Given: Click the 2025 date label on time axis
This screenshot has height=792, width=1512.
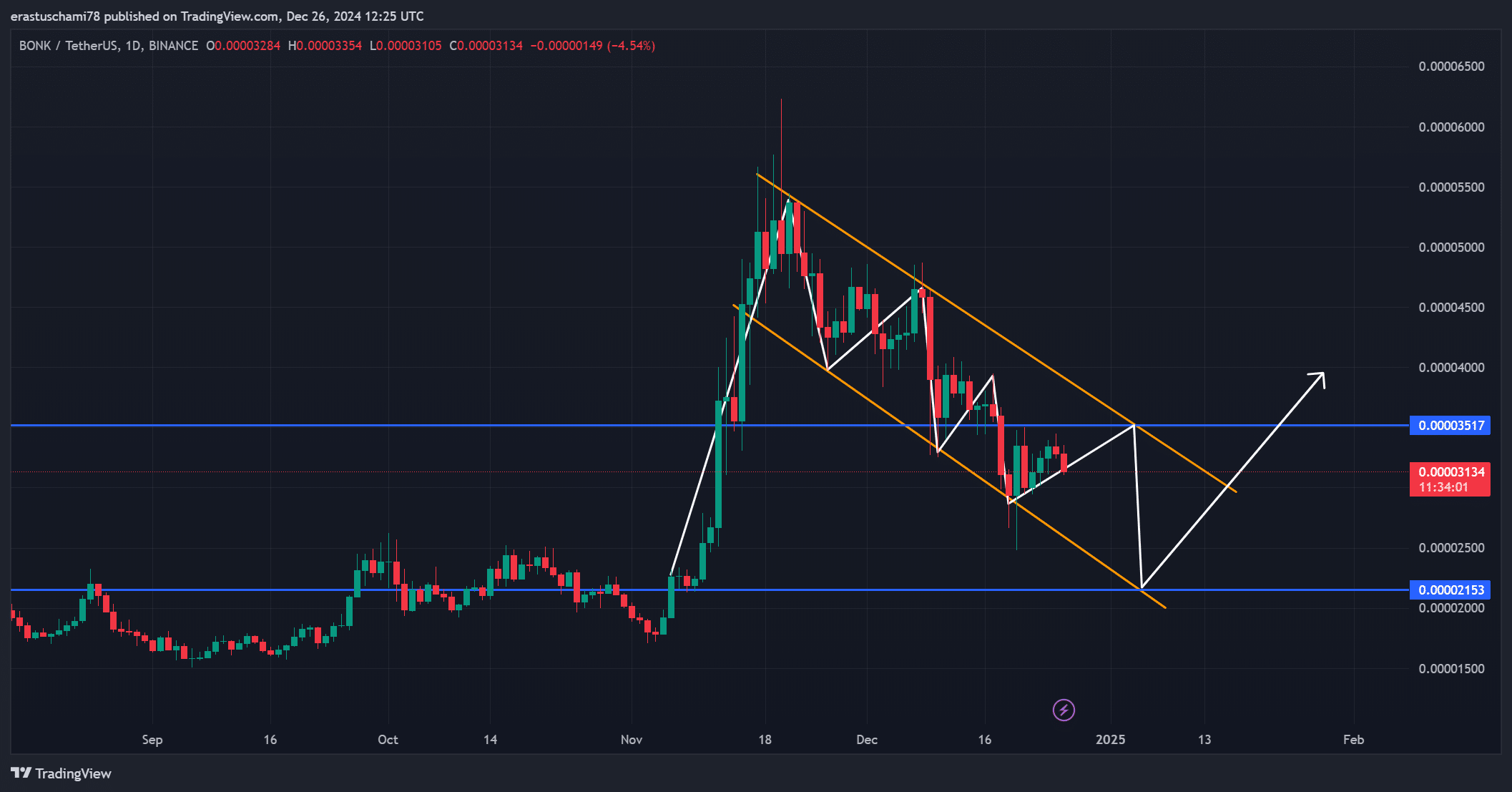Looking at the screenshot, I should (1111, 740).
